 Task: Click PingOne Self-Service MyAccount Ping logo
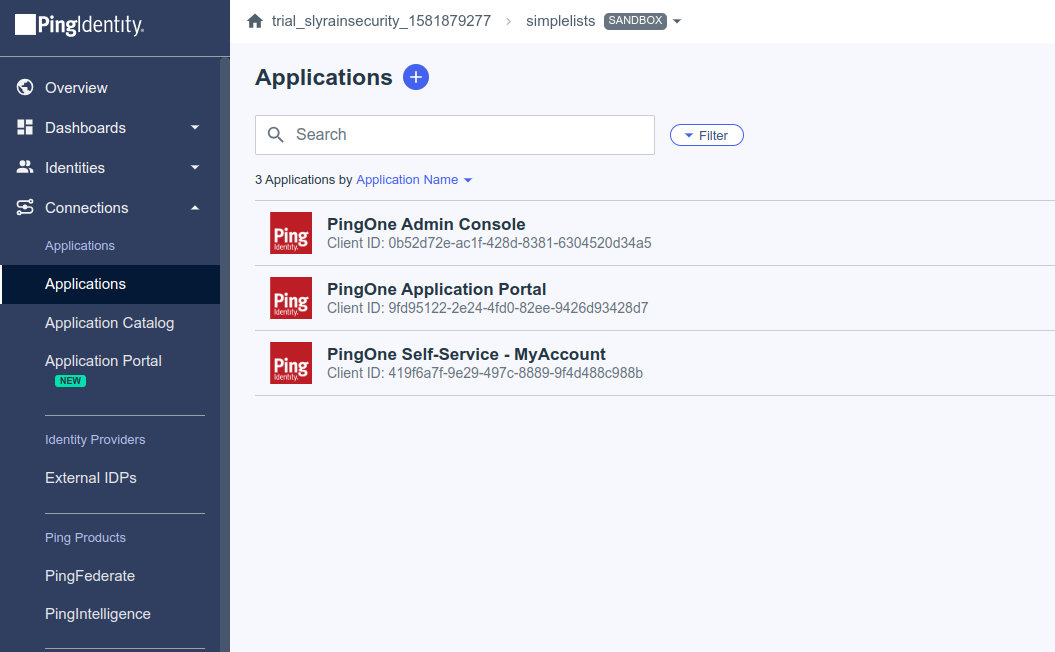tap(291, 363)
